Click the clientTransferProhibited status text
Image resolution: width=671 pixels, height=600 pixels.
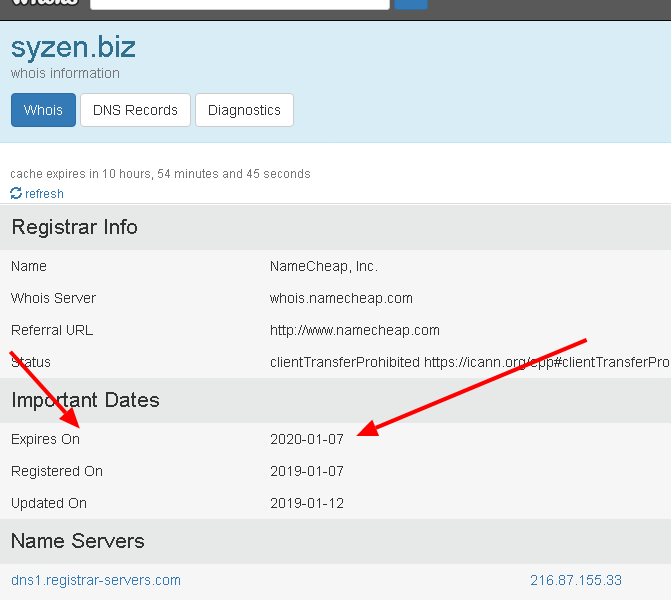[344, 362]
